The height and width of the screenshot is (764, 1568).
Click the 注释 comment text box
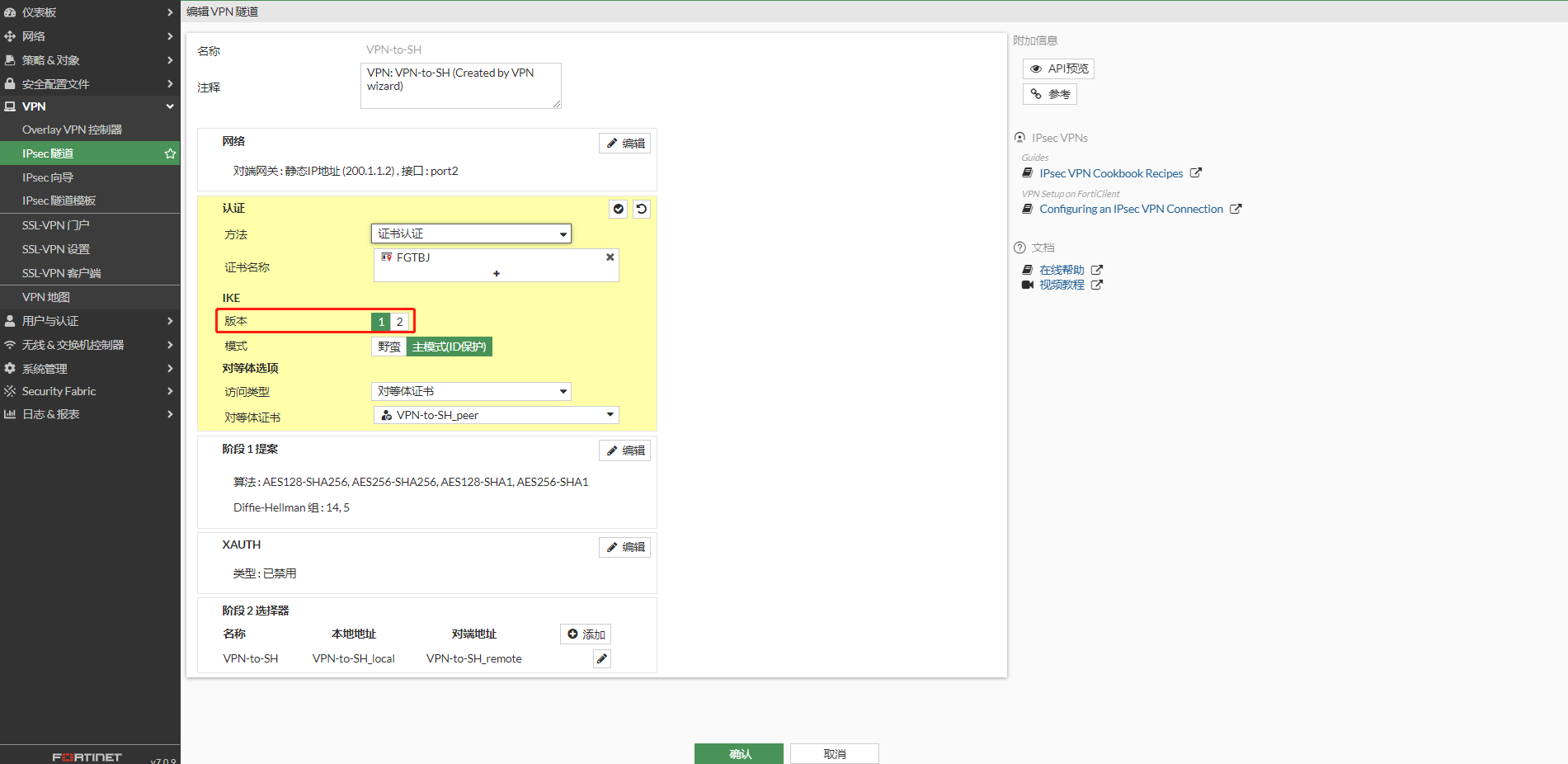tap(460, 86)
